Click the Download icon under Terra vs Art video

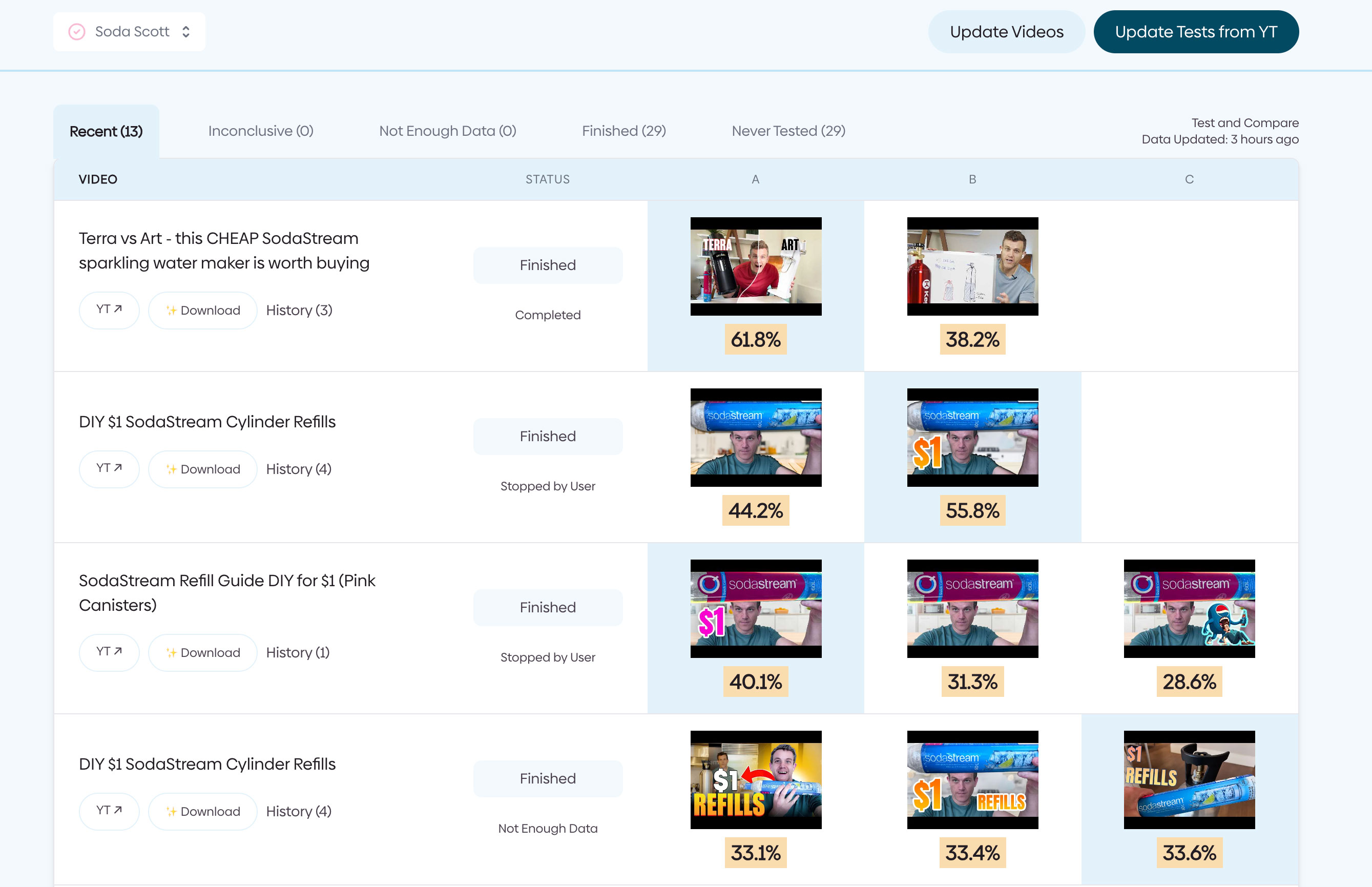[x=202, y=310]
